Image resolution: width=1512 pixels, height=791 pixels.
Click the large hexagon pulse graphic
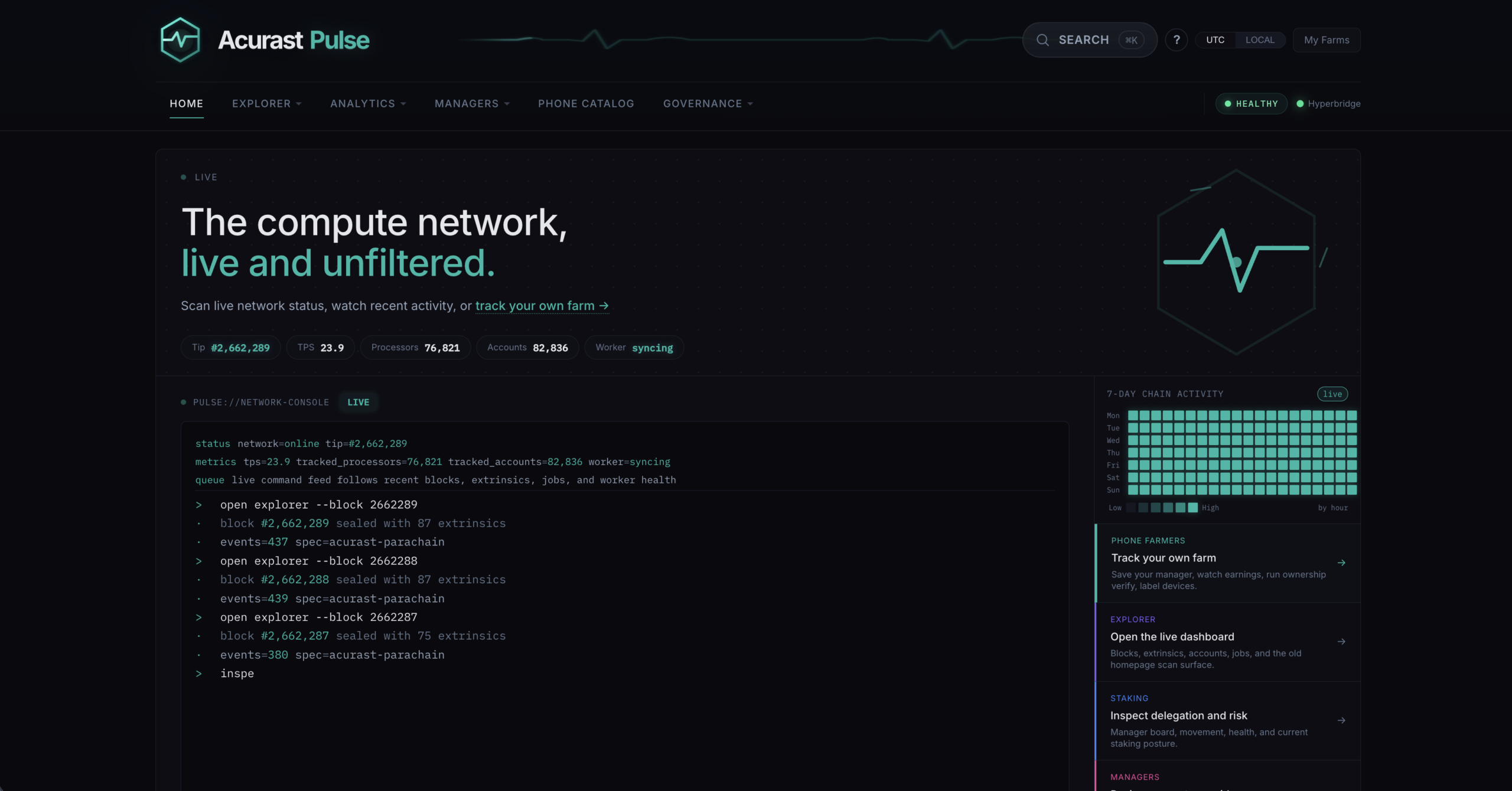click(1236, 262)
